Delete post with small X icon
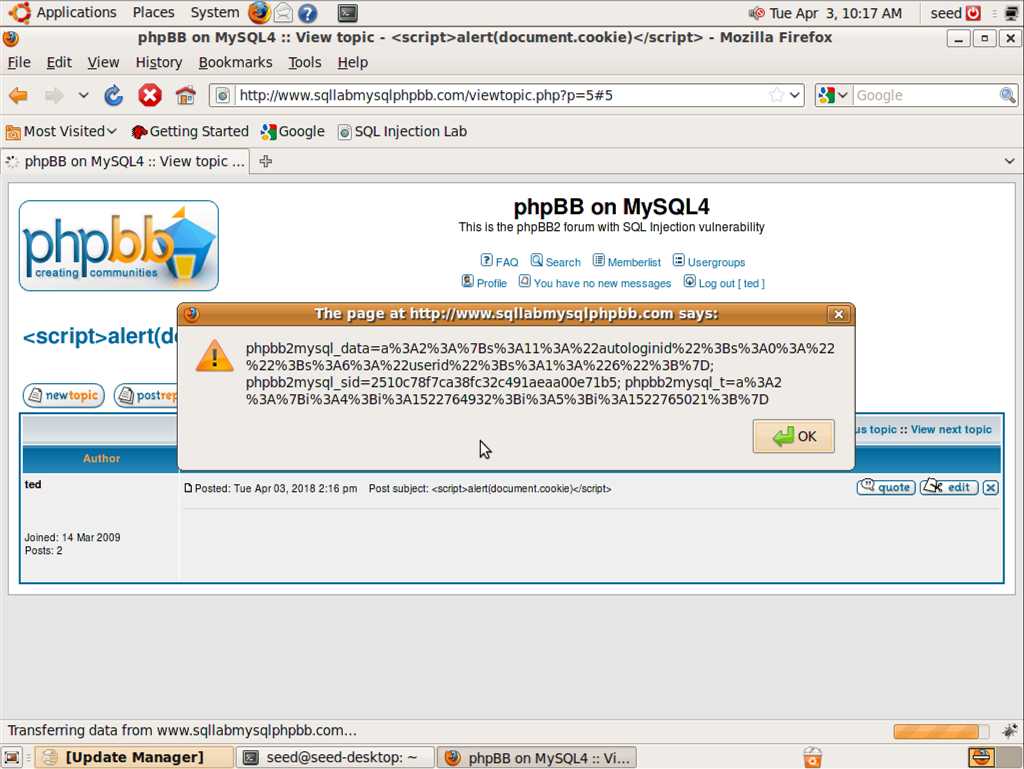This screenshot has width=1024, height=769. click(x=991, y=488)
